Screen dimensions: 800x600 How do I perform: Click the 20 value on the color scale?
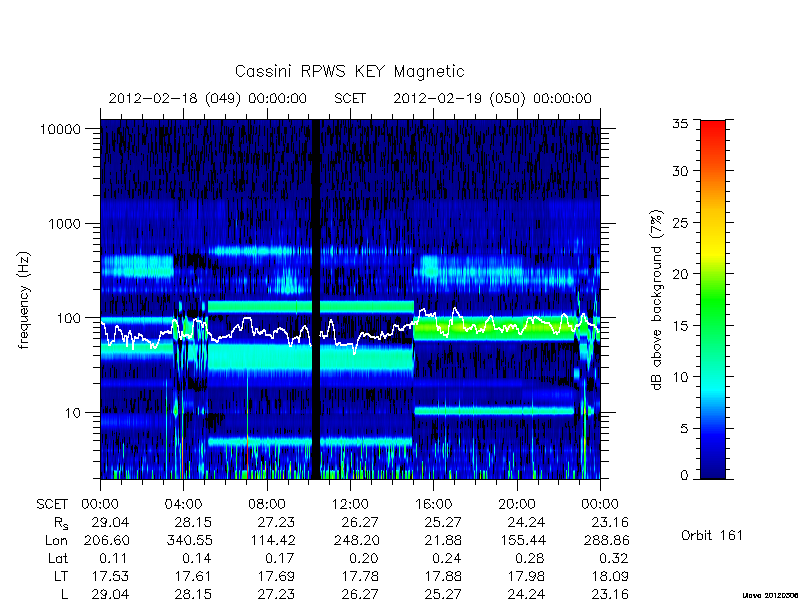pyautogui.click(x=680, y=274)
